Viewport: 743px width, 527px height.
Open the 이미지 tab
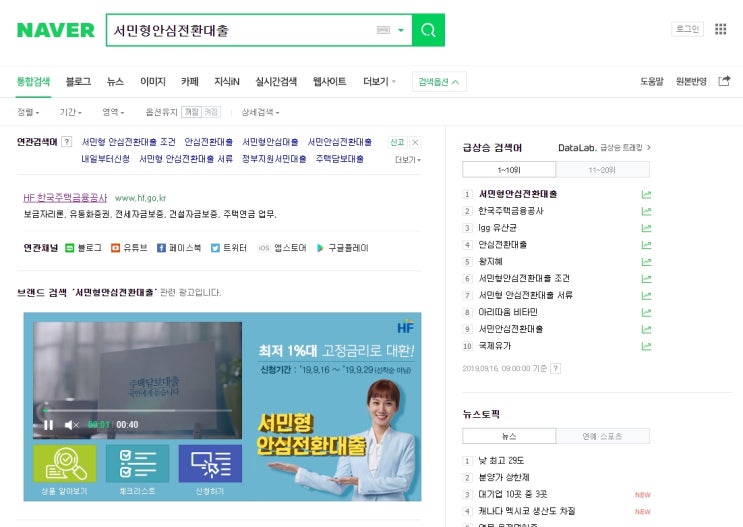click(x=153, y=82)
